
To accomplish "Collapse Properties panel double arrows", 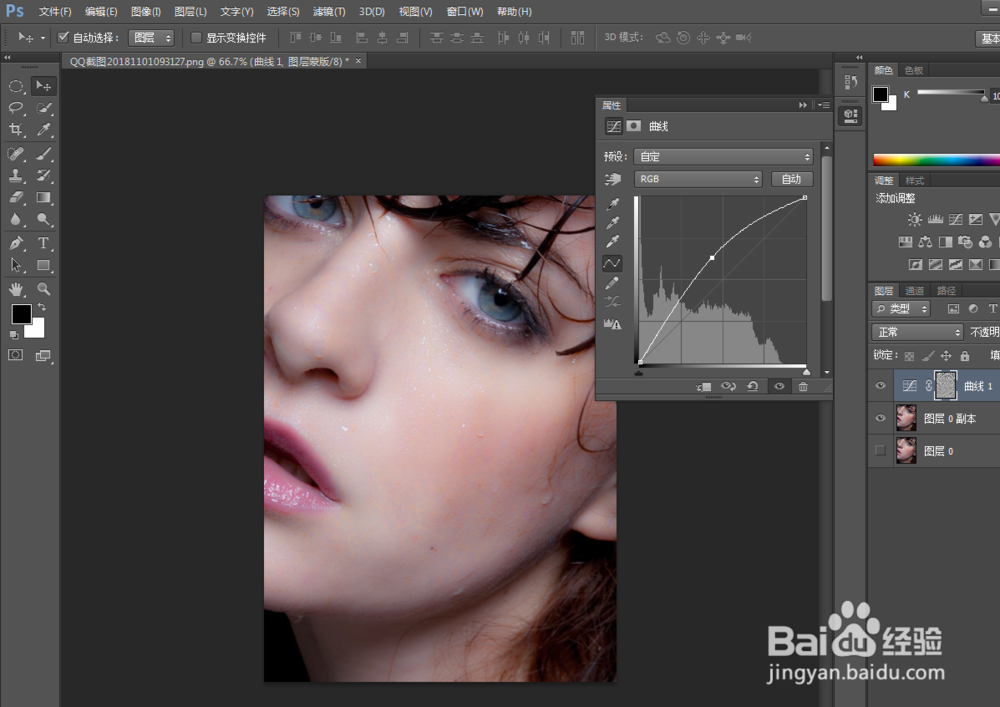I will [803, 105].
